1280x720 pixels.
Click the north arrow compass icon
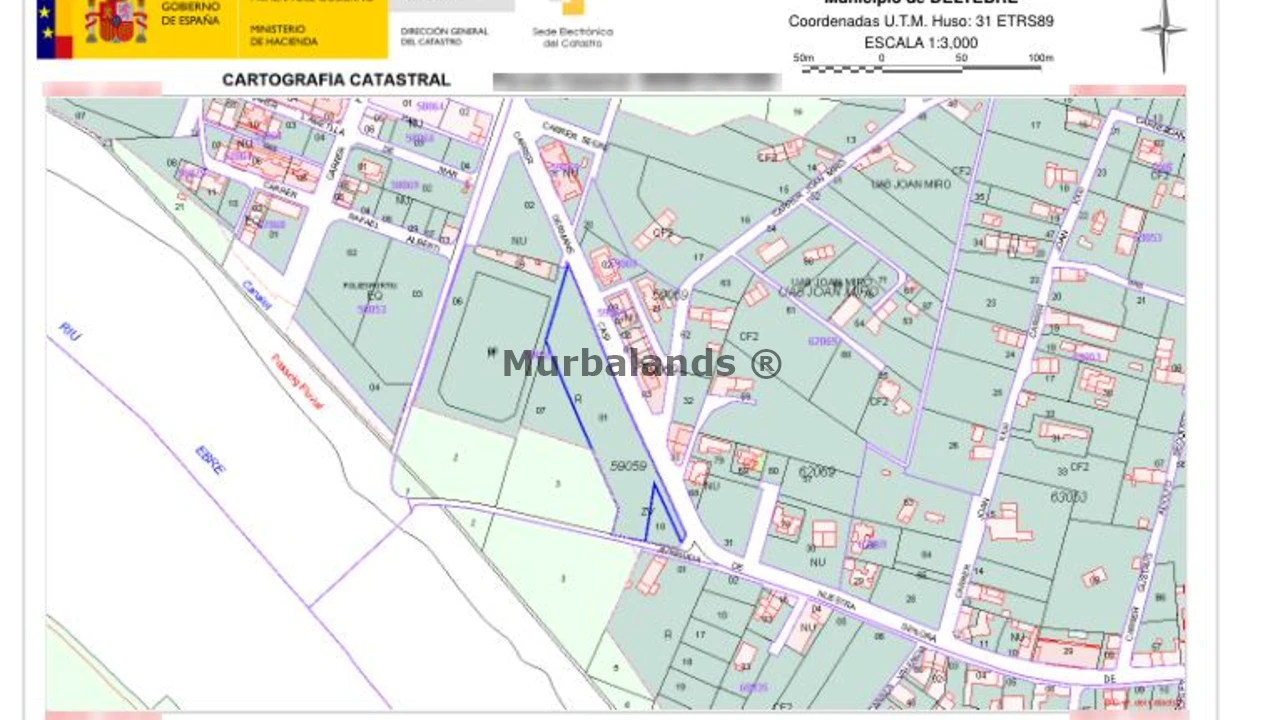[1163, 32]
